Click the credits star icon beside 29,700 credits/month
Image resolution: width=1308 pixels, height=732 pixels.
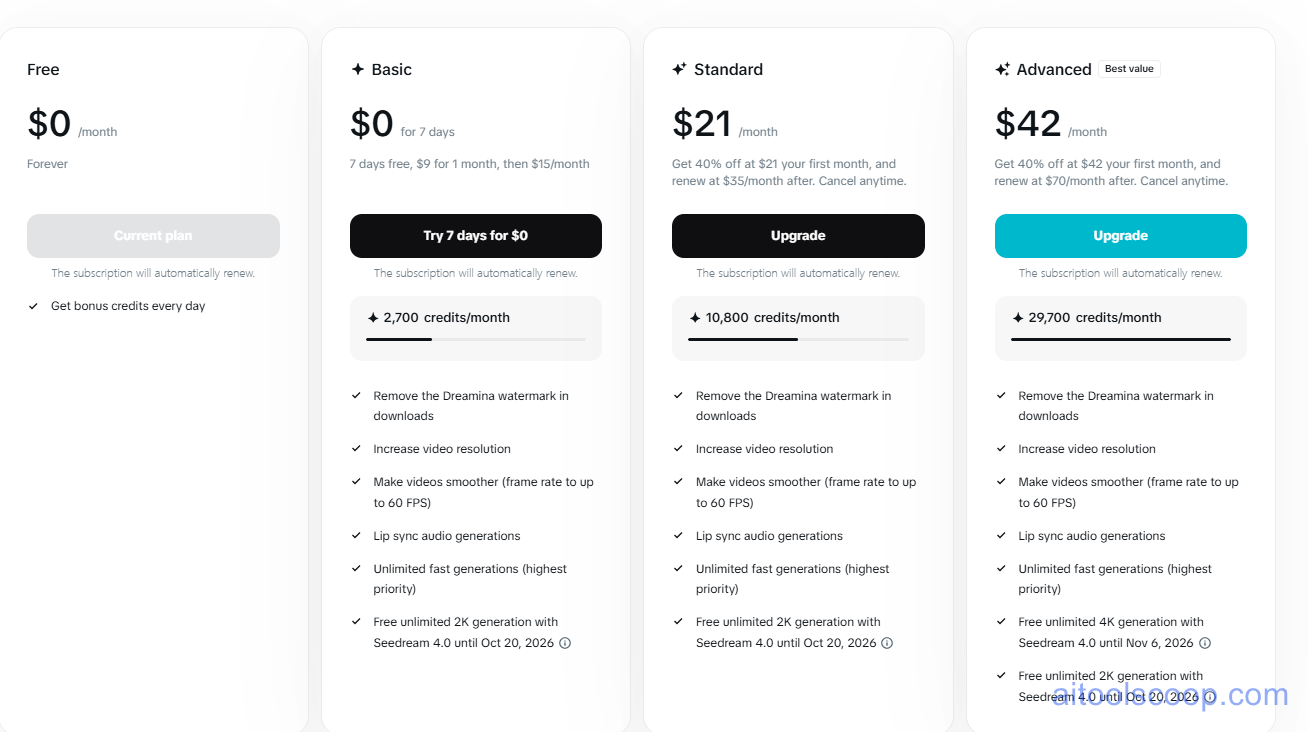click(x=1017, y=317)
